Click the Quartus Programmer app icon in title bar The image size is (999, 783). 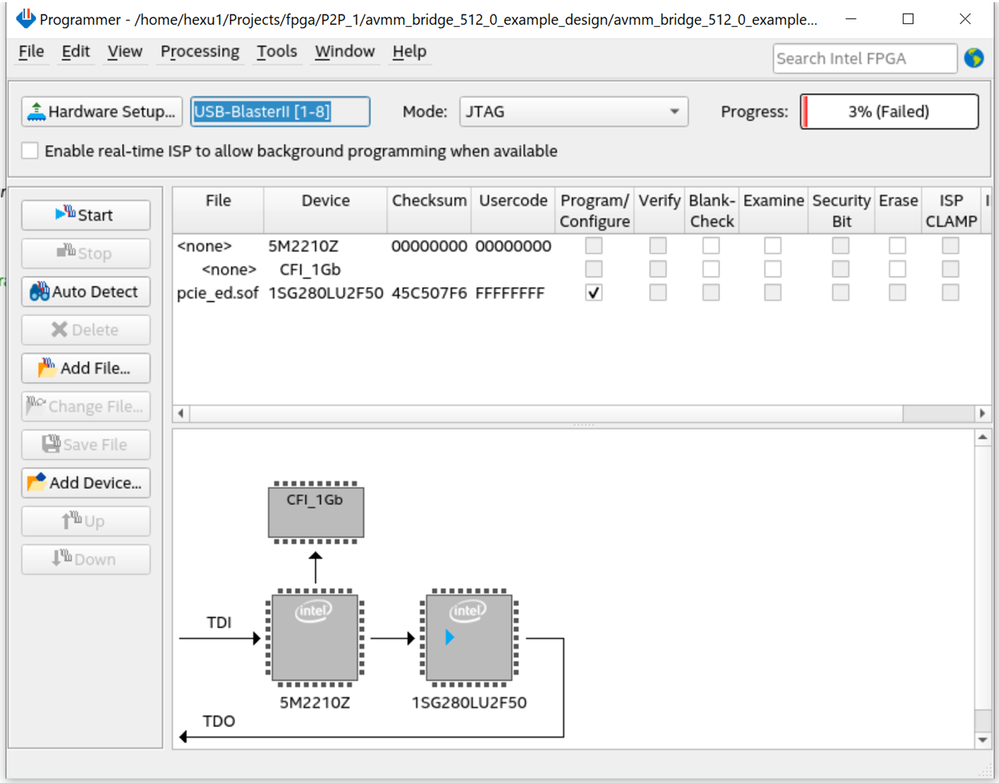[25, 18]
